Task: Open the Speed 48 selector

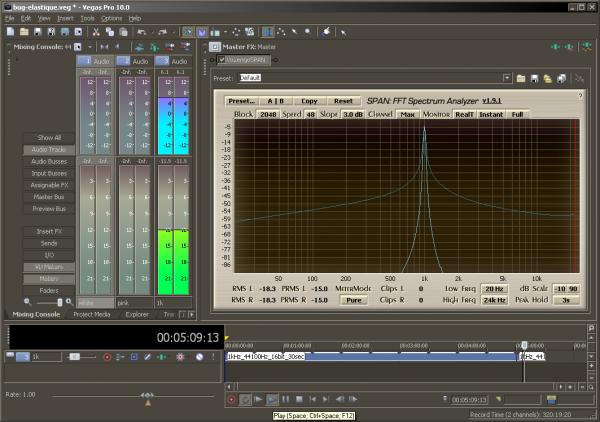Action: pyautogui.click(x=310, y=114)
